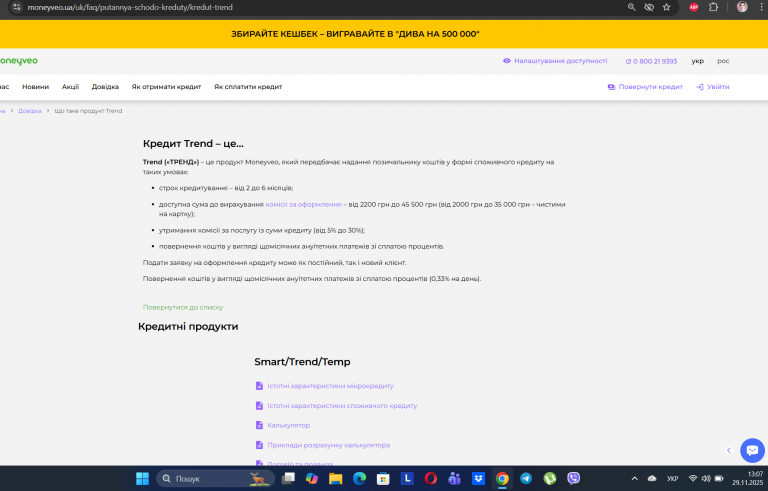
Task: Open the clock showing 13:07 29.11.2025
Action: [x=747, y=478]
